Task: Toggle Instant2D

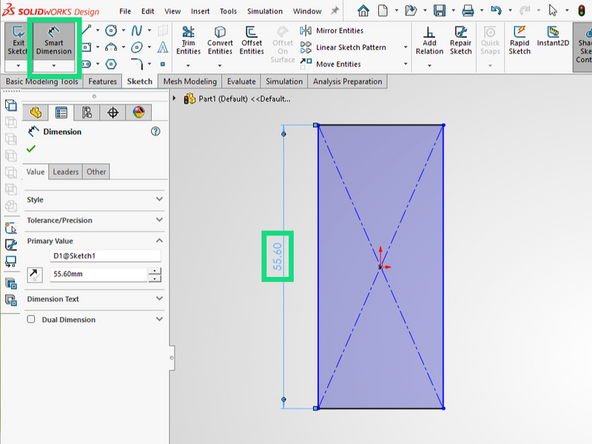Action: (x=553, y=37)
